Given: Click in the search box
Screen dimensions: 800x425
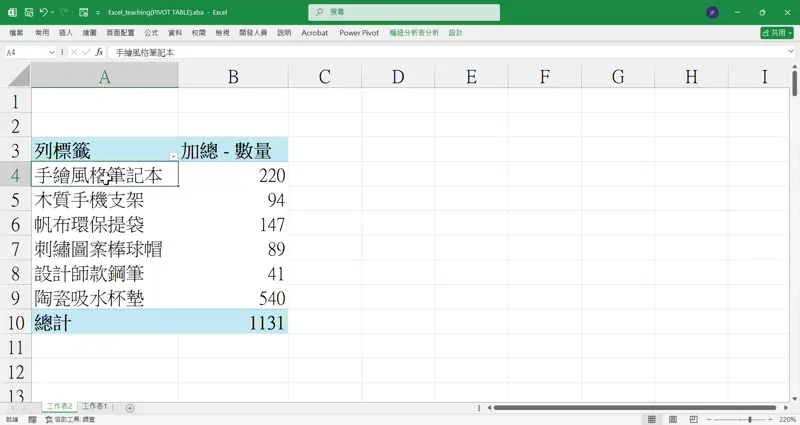Looking at the screenshot, I should click(404, 12).
